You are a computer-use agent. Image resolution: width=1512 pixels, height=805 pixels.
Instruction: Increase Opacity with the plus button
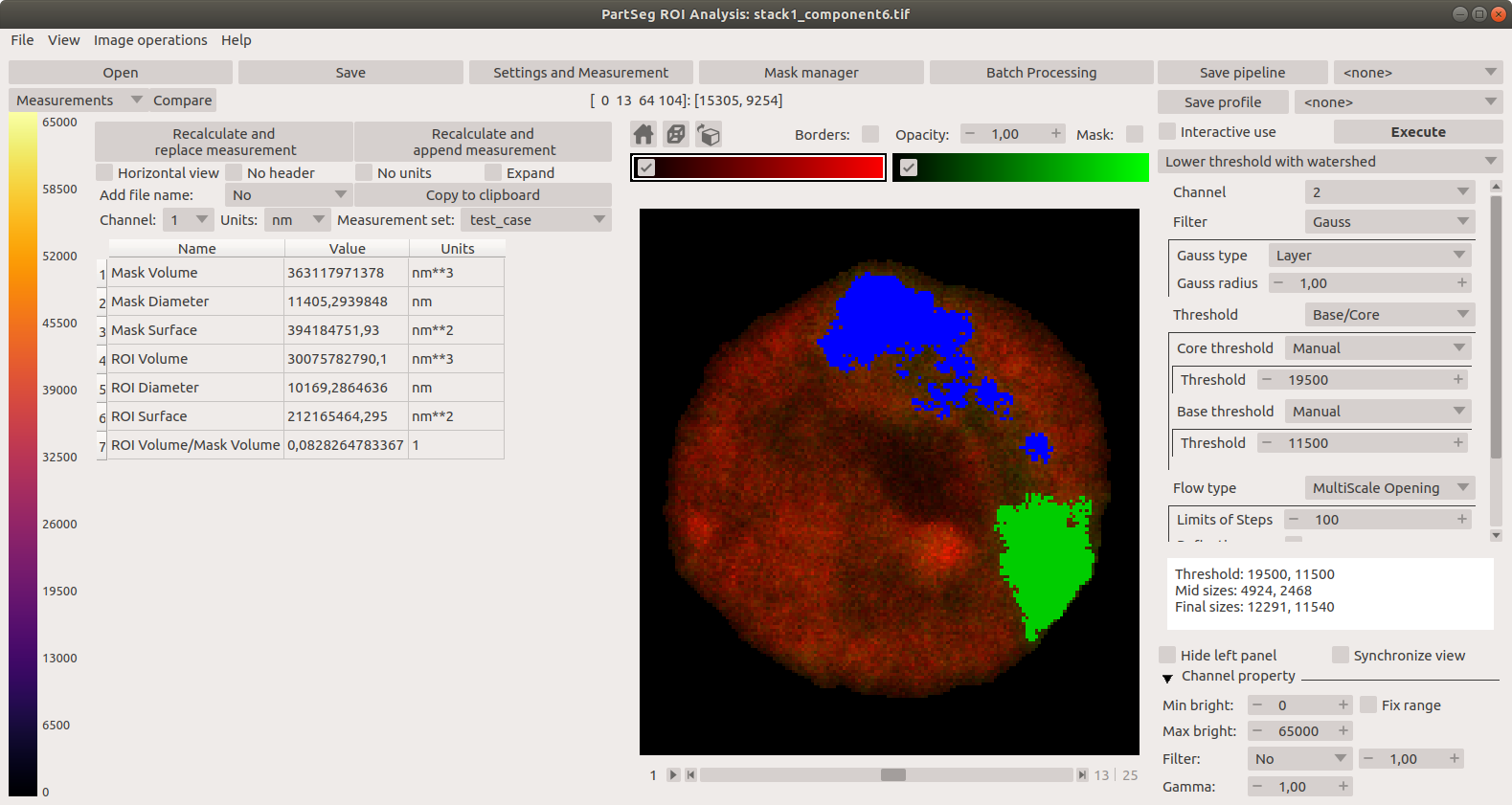(x=1056, y=134)
